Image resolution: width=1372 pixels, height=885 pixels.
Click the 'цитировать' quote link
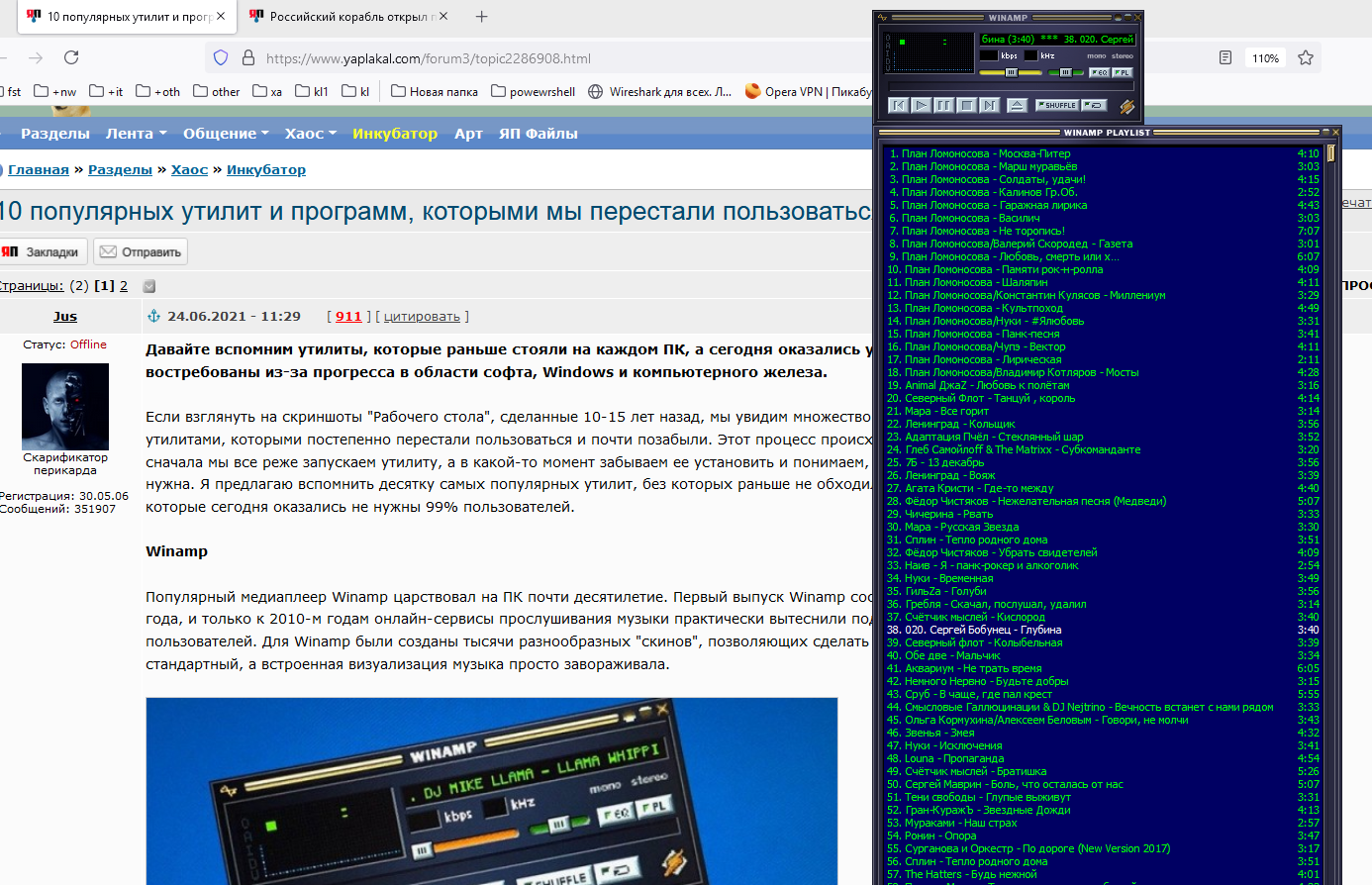[x=422, y=316]
